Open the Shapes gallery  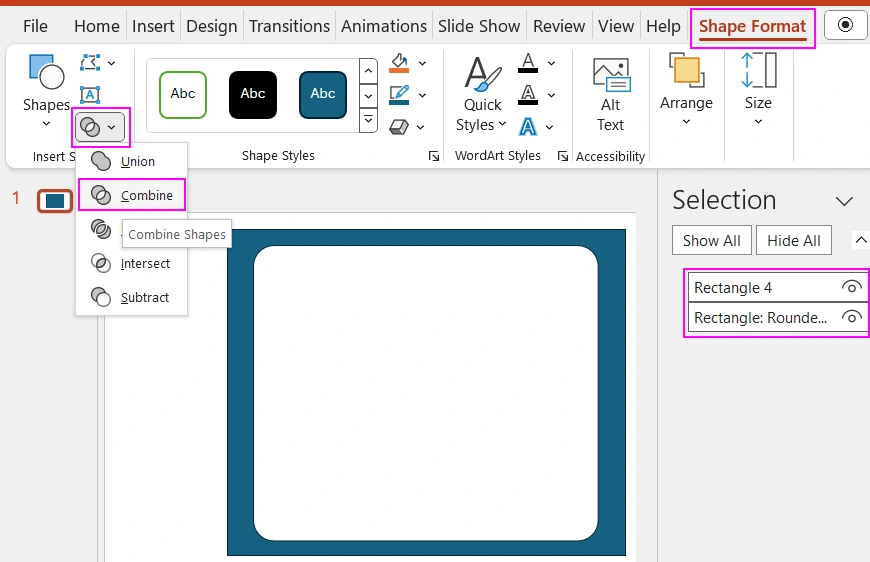(46, 91)
